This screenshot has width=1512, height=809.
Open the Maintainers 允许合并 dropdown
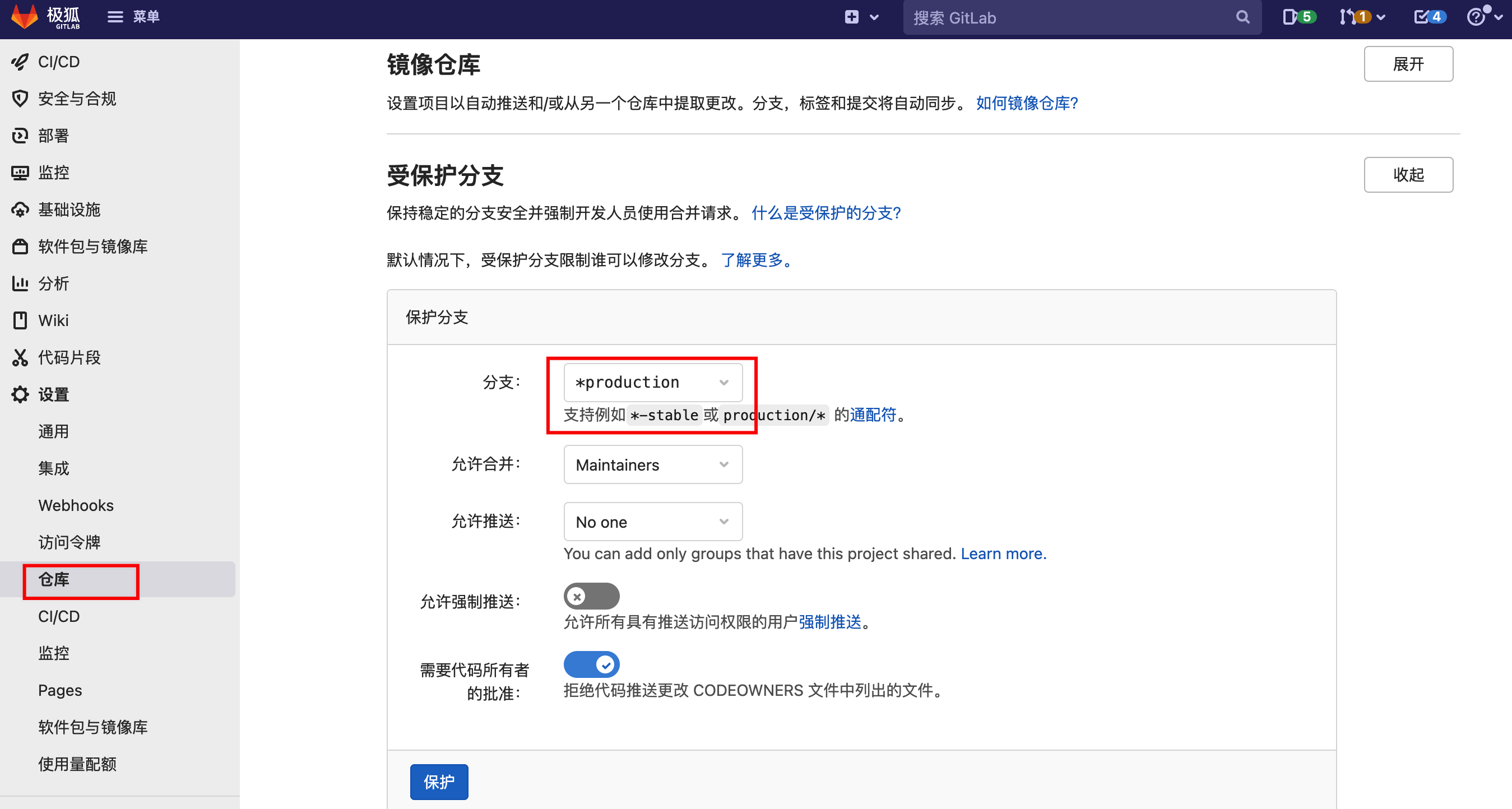click(652, 464)
